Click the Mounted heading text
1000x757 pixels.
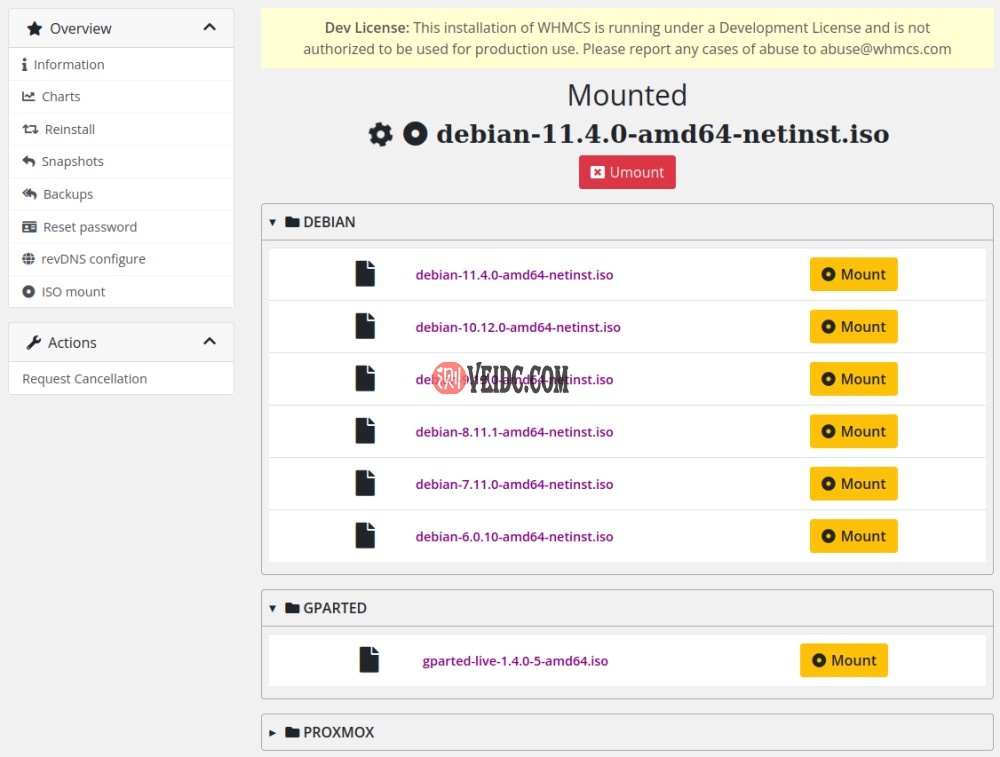[x=627, y=96]
